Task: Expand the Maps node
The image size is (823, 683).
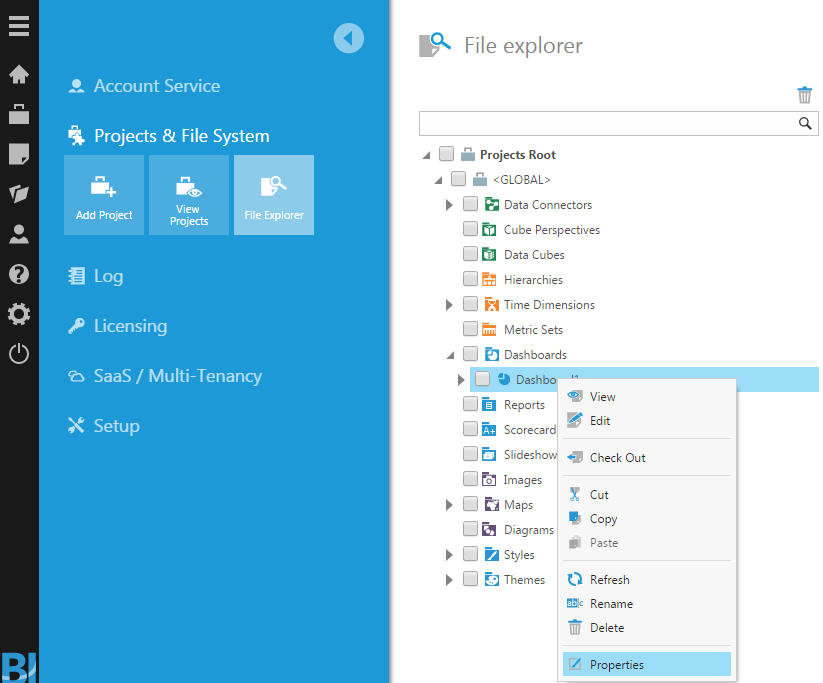Action: click(x=449, y=505)
